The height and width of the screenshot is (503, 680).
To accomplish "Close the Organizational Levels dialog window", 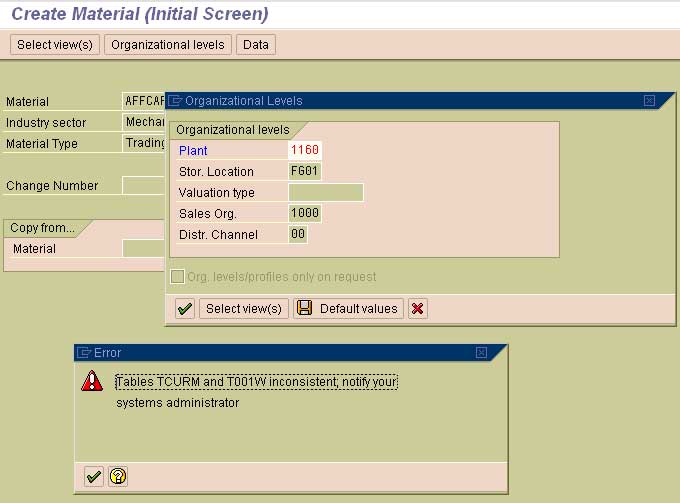I will point(649,101).
